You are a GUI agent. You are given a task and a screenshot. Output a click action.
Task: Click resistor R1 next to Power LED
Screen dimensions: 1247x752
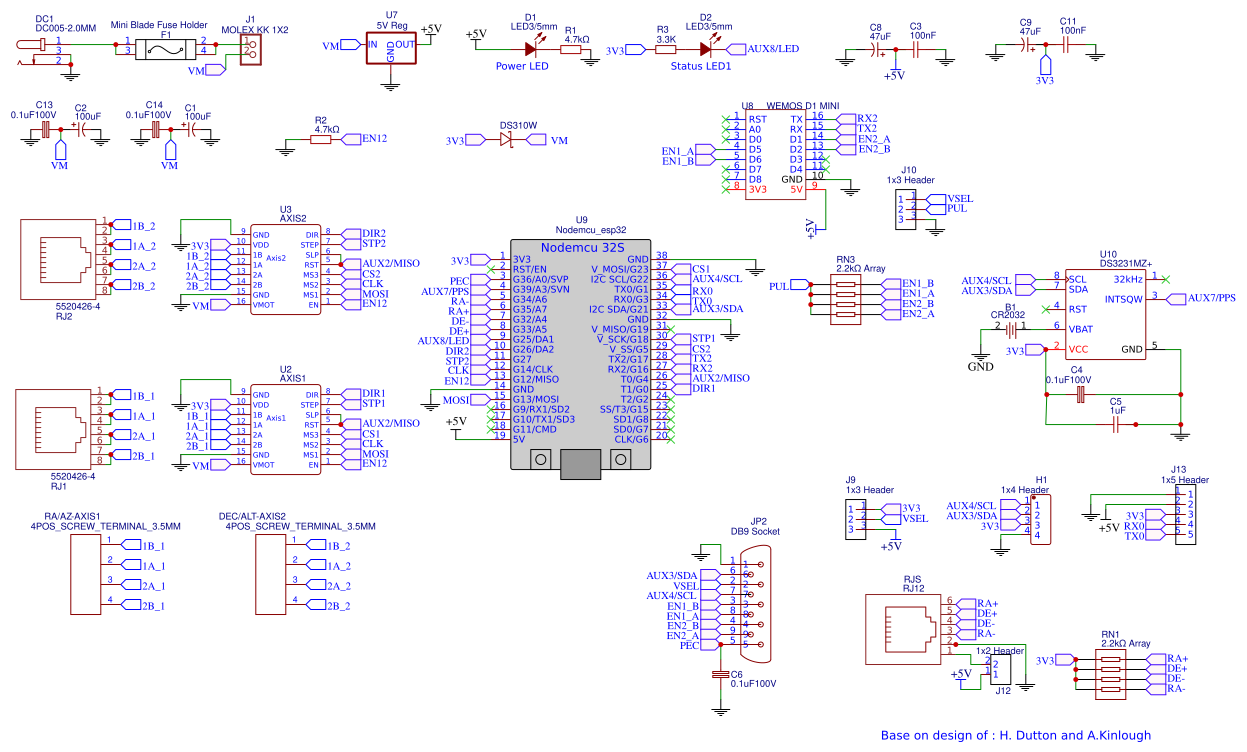coord(571,48)
